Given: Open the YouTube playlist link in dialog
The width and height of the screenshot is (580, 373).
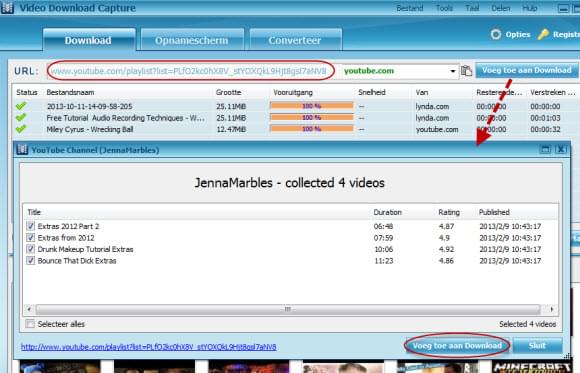Looking at the screenshot, I should click(x=149, y=347).
